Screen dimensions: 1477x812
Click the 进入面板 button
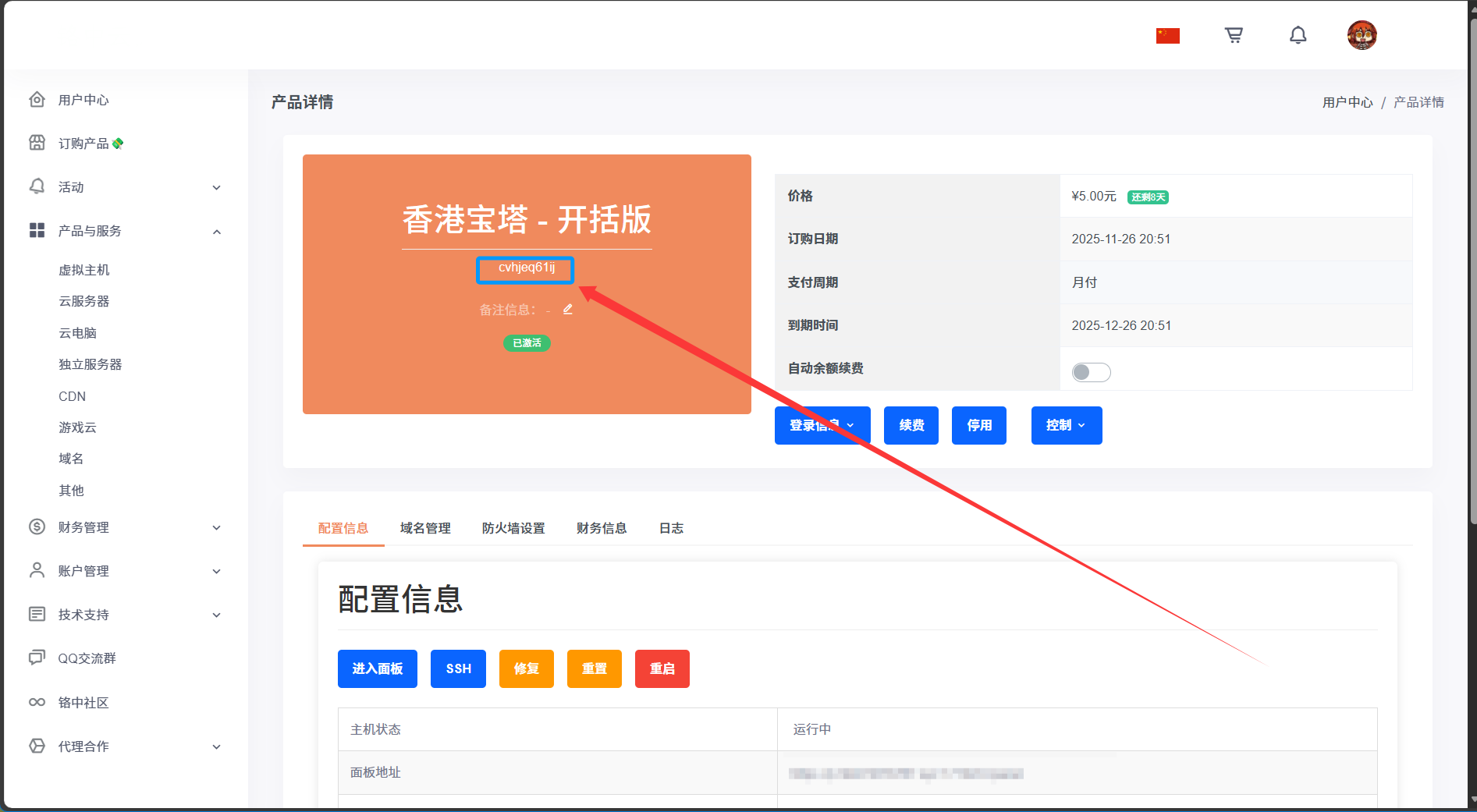click(x=377, y=668)
